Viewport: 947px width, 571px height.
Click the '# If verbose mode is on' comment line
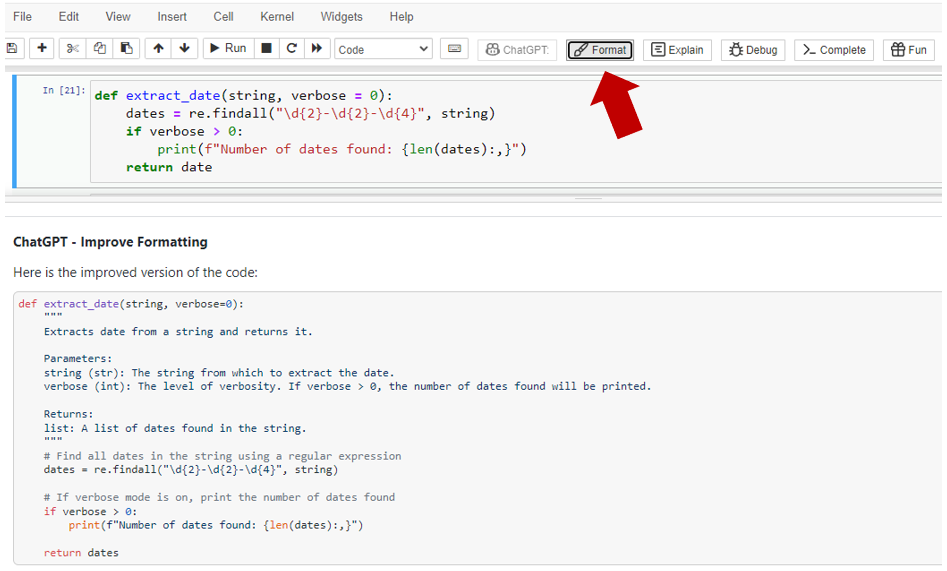coord(219,497)
